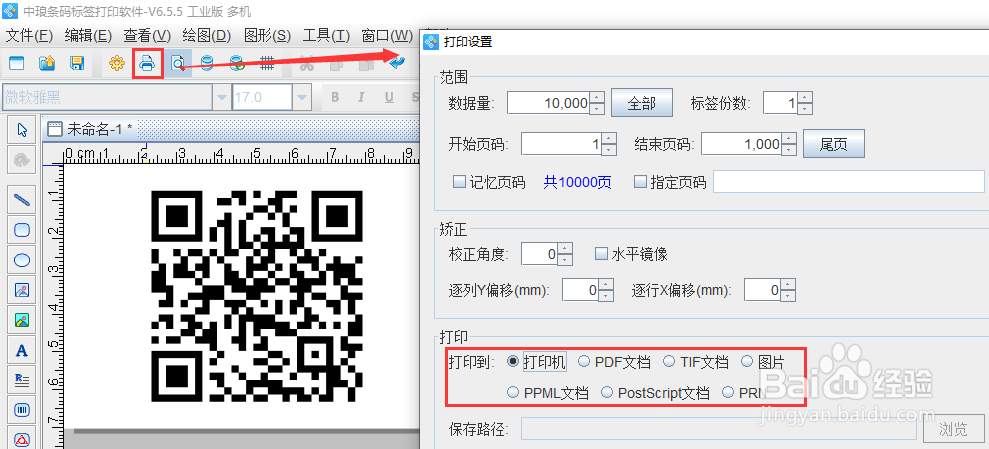This screenshot has height=449, width=989.
Task: Click the 逐列Y偏移 spinner arrows
Action: [606, 290]
